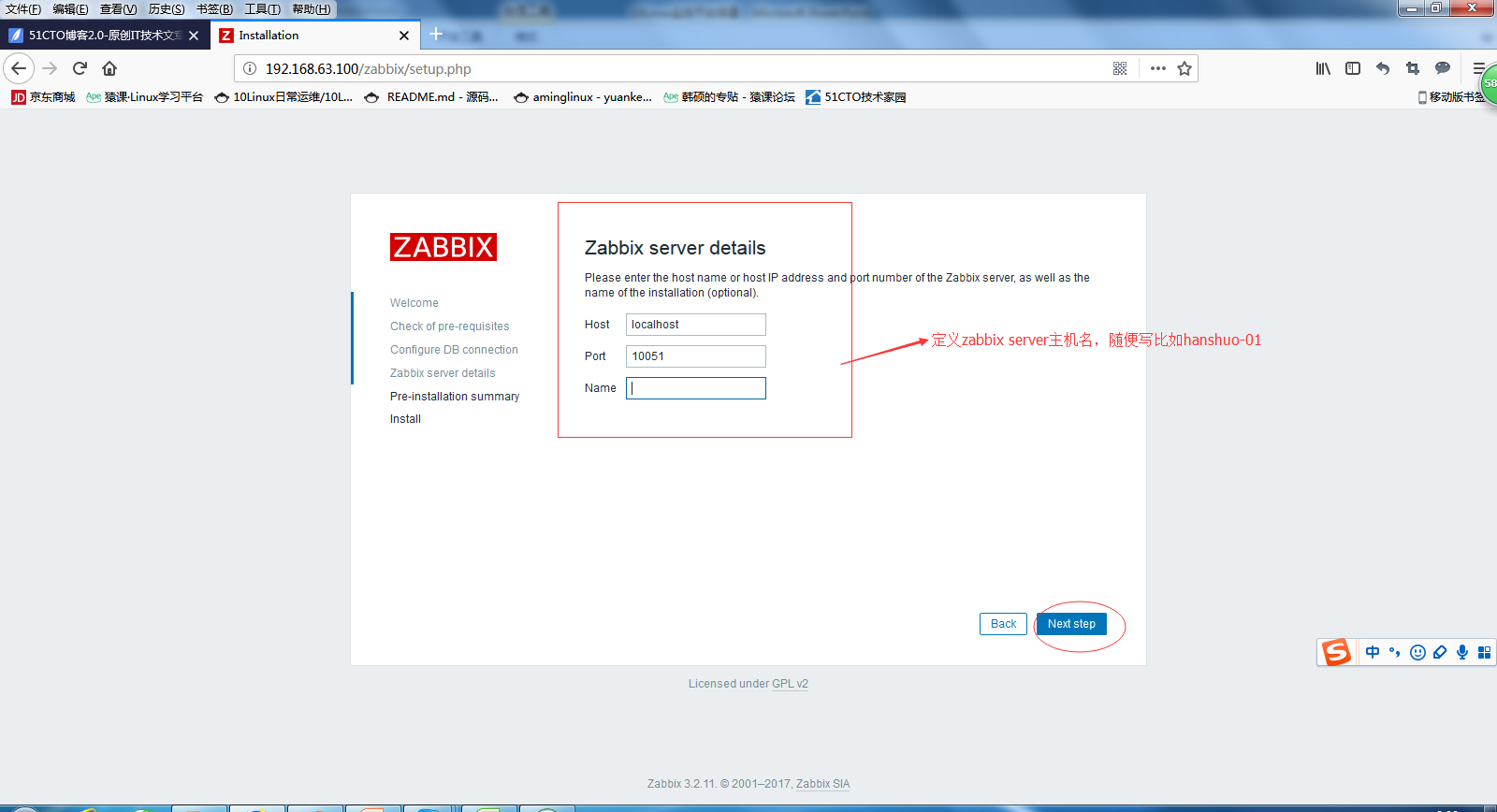1497x812 pixels.
Task: Open the 编辑(E) menu
Action: [x=70, y=9]
